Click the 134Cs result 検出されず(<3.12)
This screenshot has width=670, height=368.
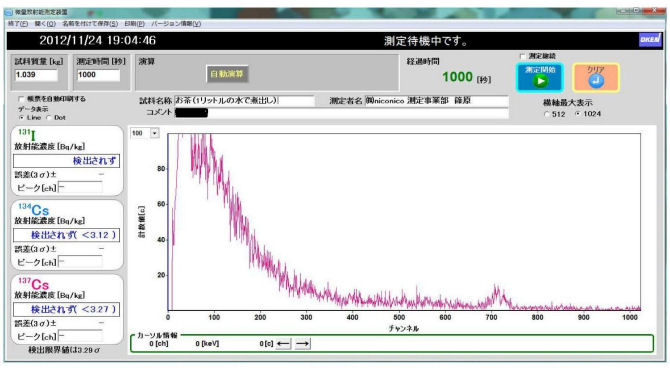[x=66, y=235]
